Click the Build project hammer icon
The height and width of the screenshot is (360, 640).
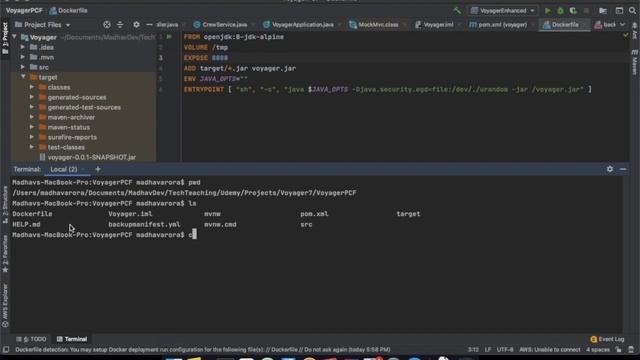click(457, 11)
